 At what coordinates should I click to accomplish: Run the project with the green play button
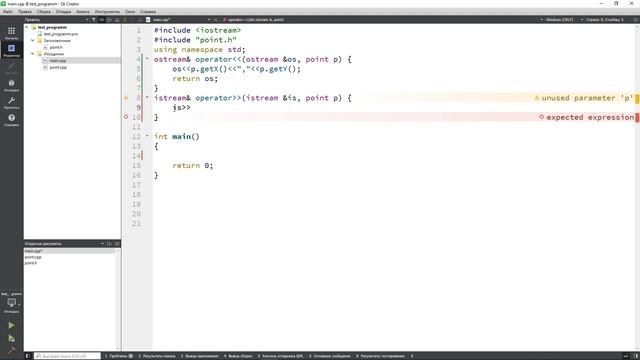coord(11,325)
